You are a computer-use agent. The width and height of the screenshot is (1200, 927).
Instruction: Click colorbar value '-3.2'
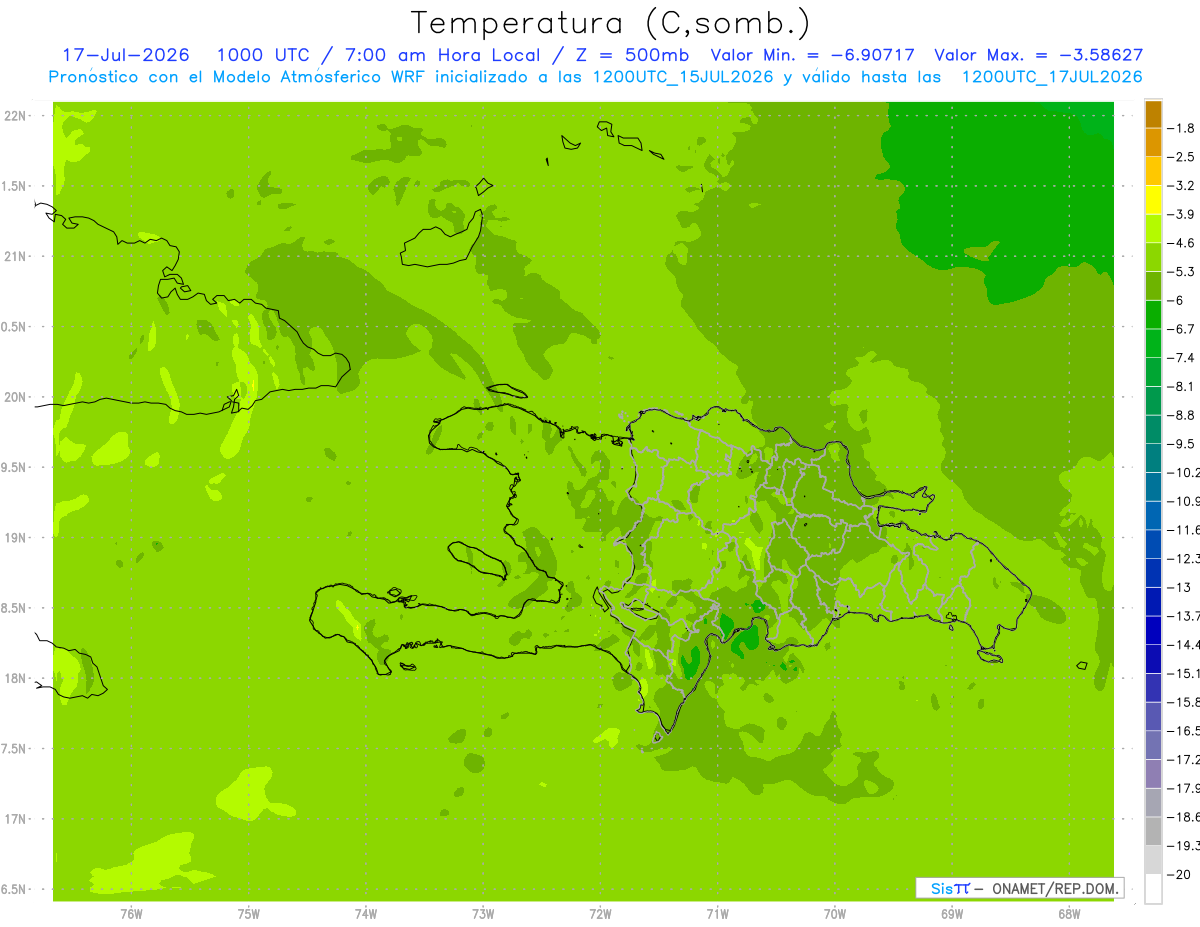point(1182,186)
